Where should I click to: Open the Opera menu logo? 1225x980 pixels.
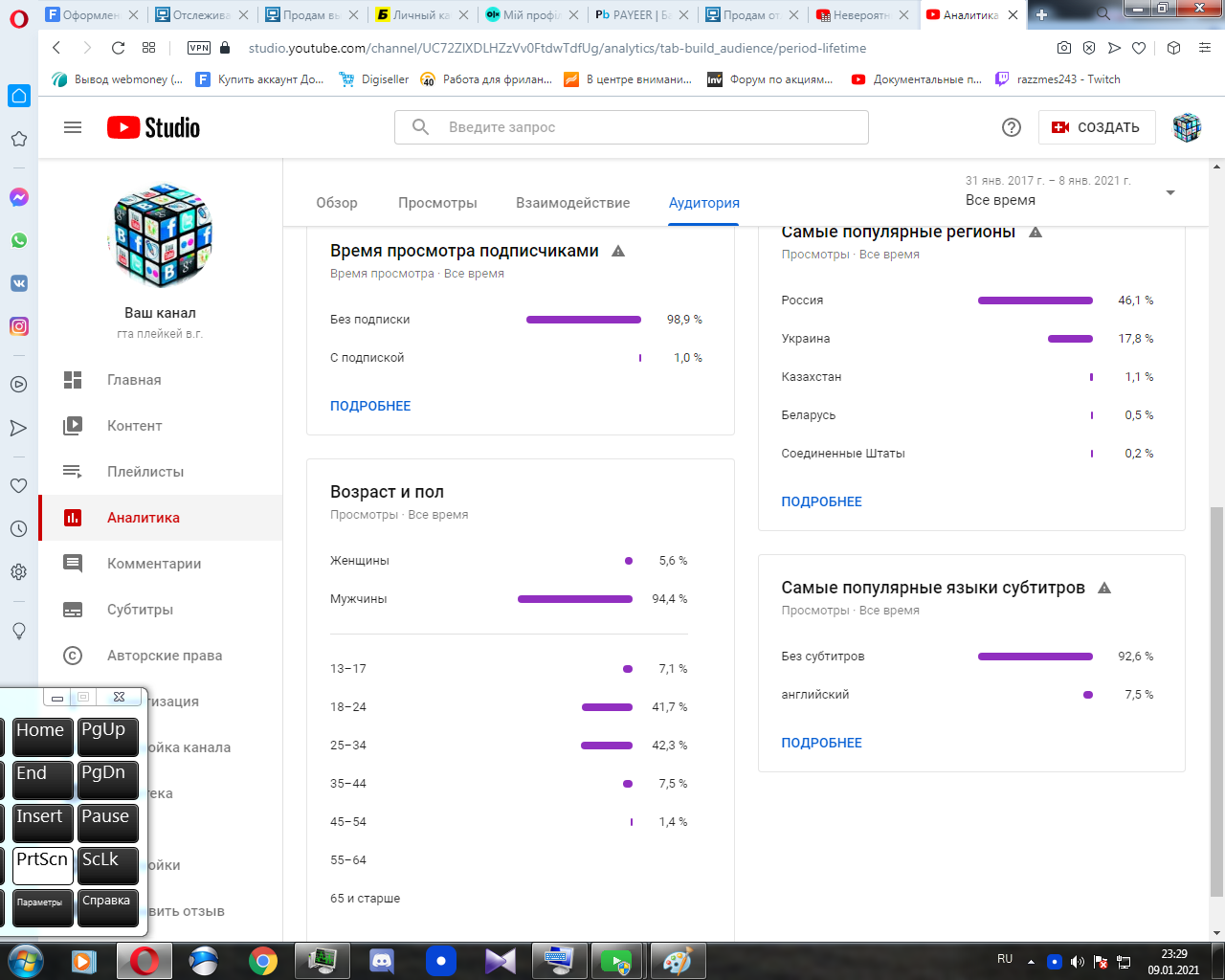tap(18, 19)
